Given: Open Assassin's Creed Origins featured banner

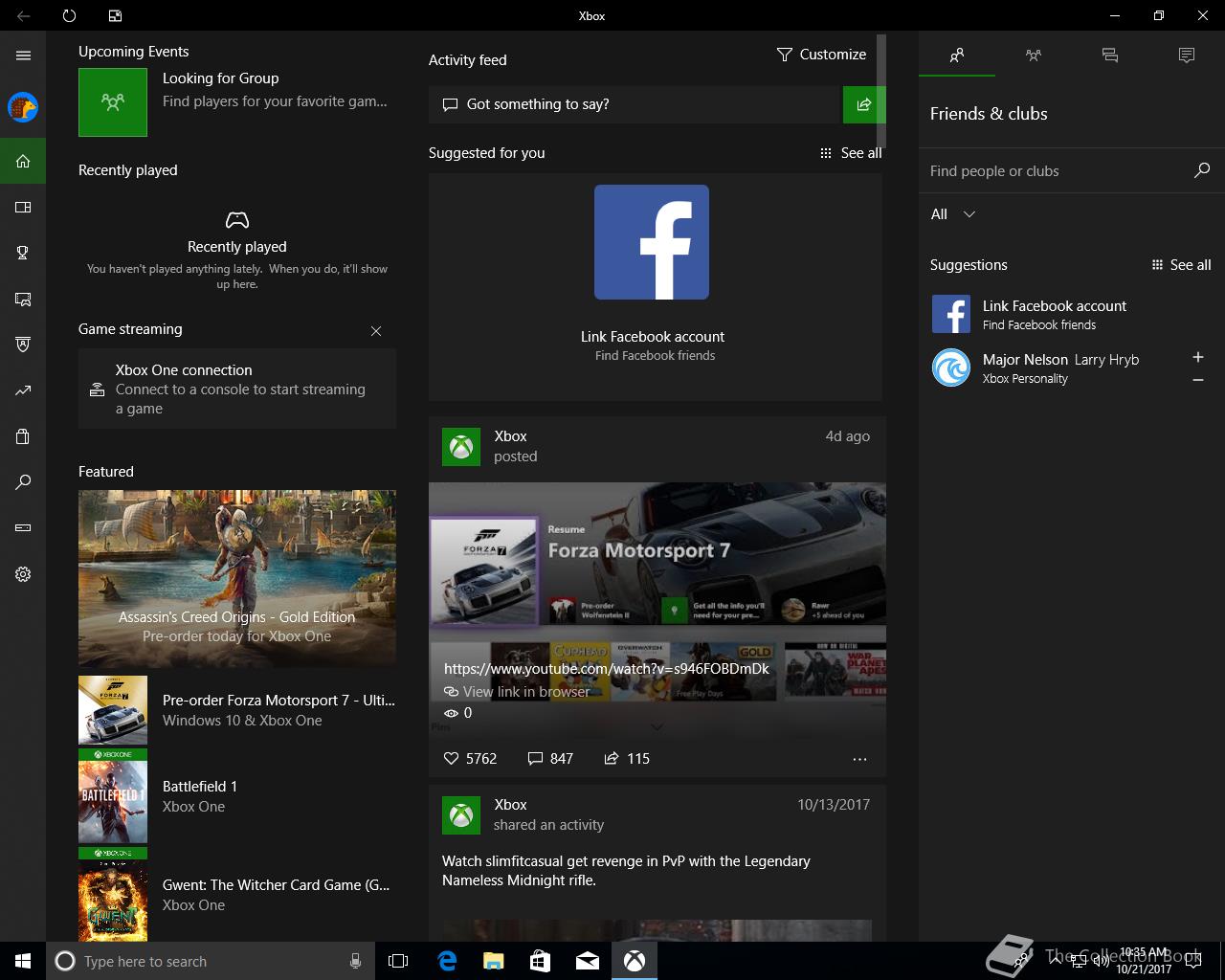Looking at the screenshot, I should pyautogui.click(x=237, y=578).
